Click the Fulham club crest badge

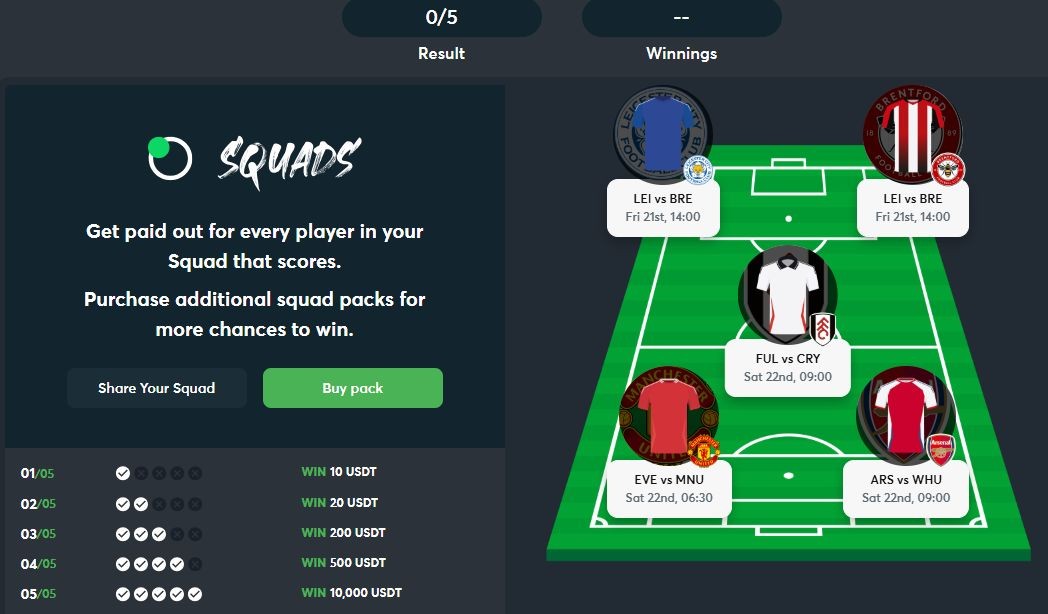point(822,329)
